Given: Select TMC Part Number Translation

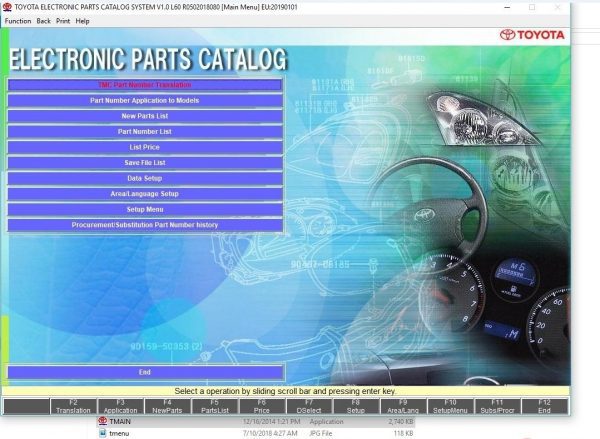Looking at the screenshot, I should (145, 85).
